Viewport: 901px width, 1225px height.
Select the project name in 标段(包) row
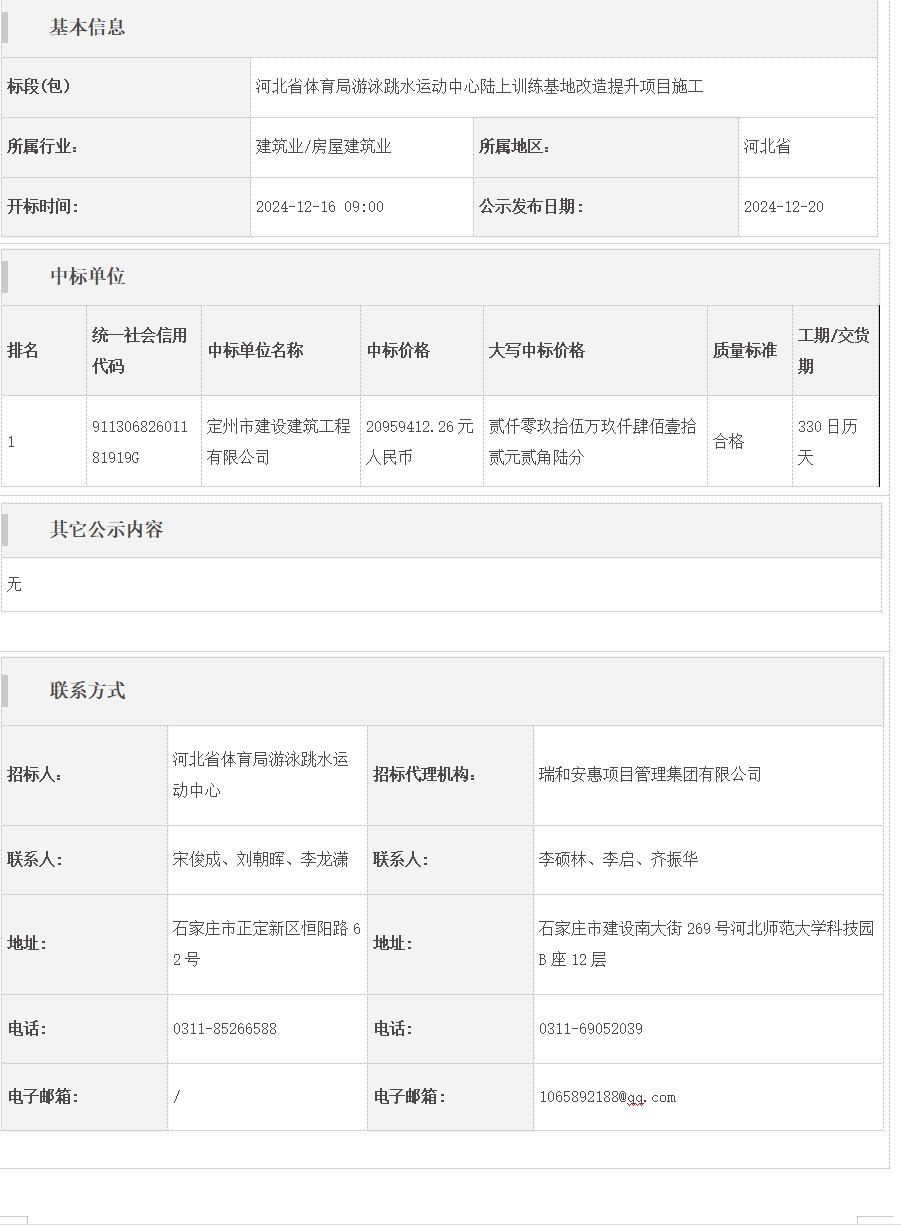(479, 87)
